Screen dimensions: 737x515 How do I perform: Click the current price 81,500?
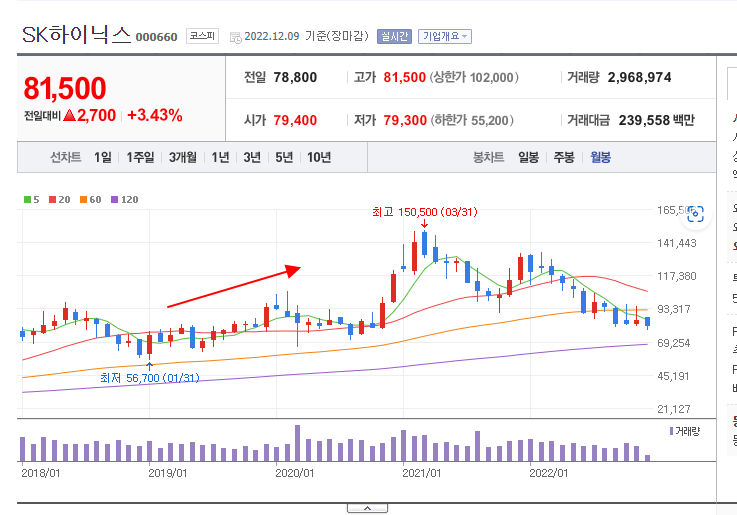65,88
